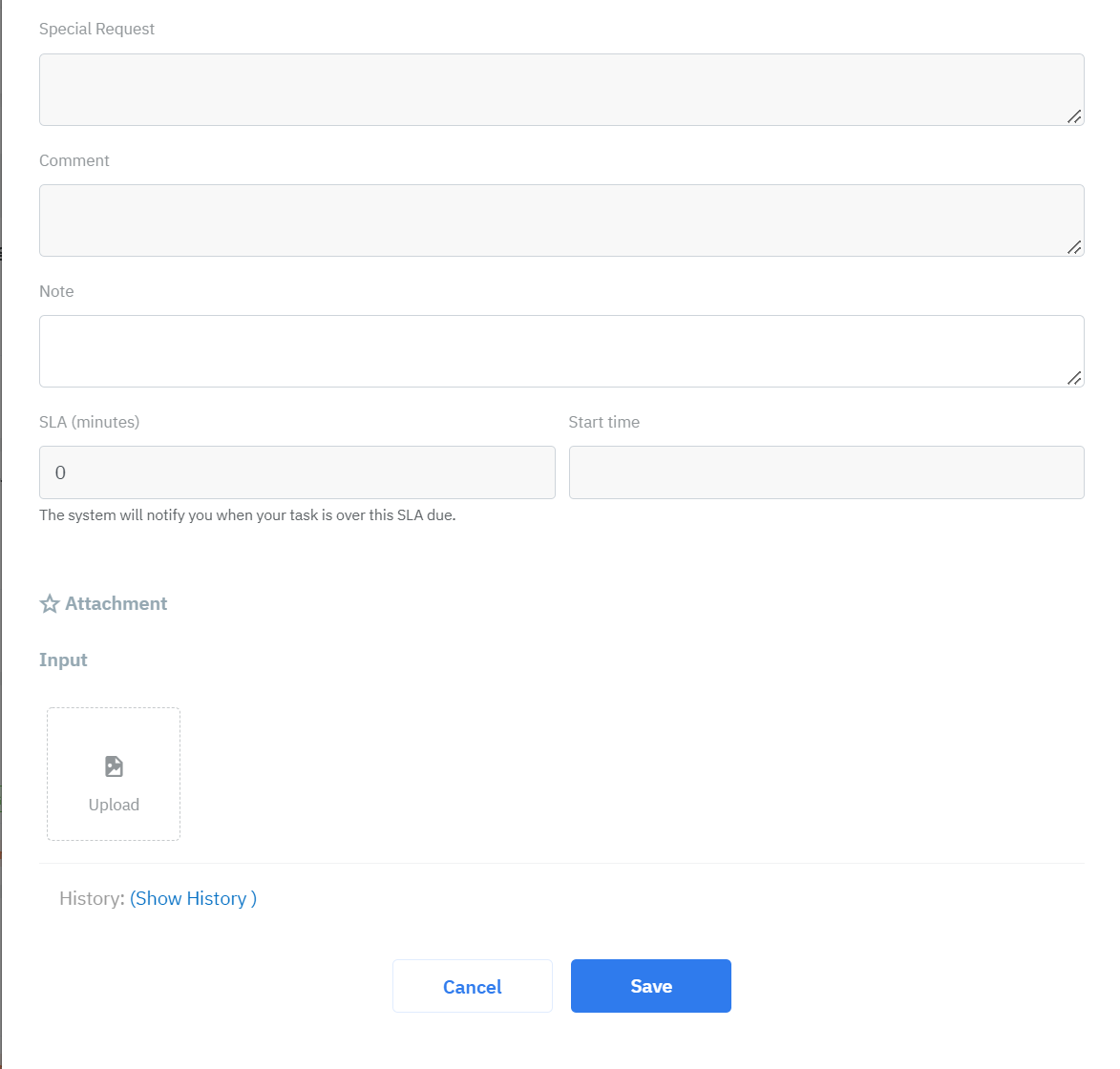
Task: Click the Special Request label
Action: click(96, 29)
